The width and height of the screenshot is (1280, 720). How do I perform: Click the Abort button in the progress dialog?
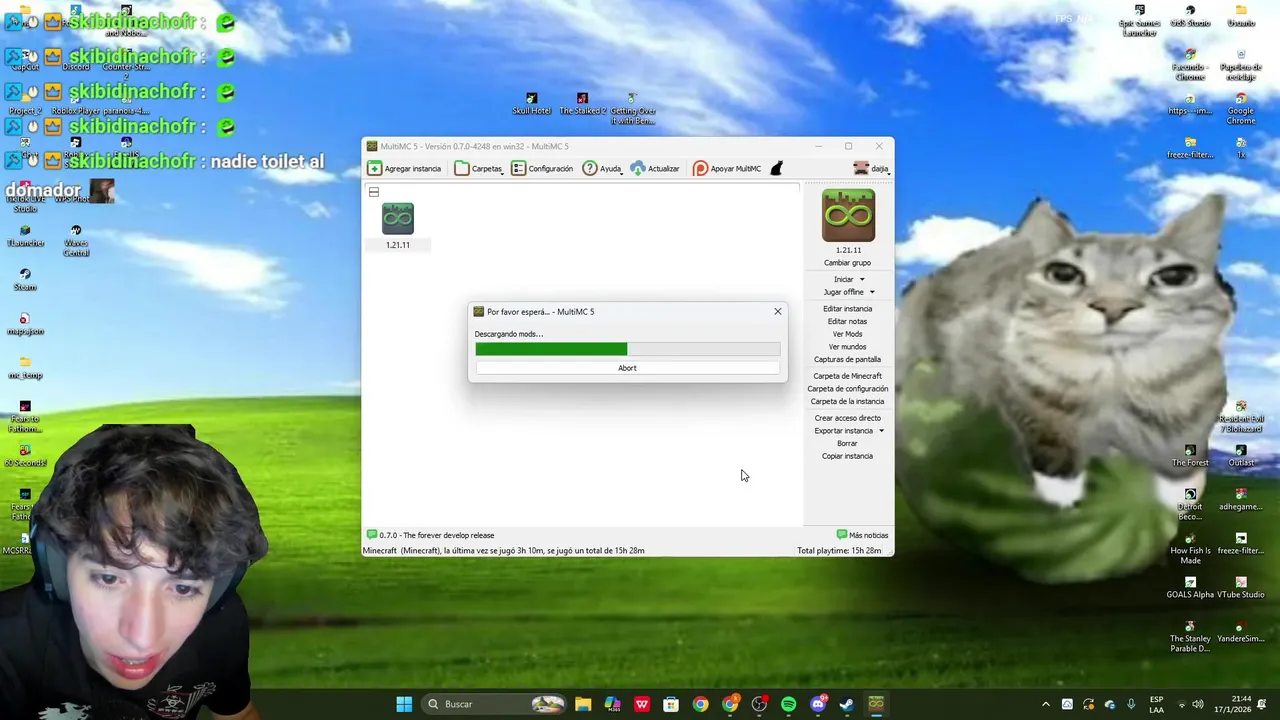point(627,368)
